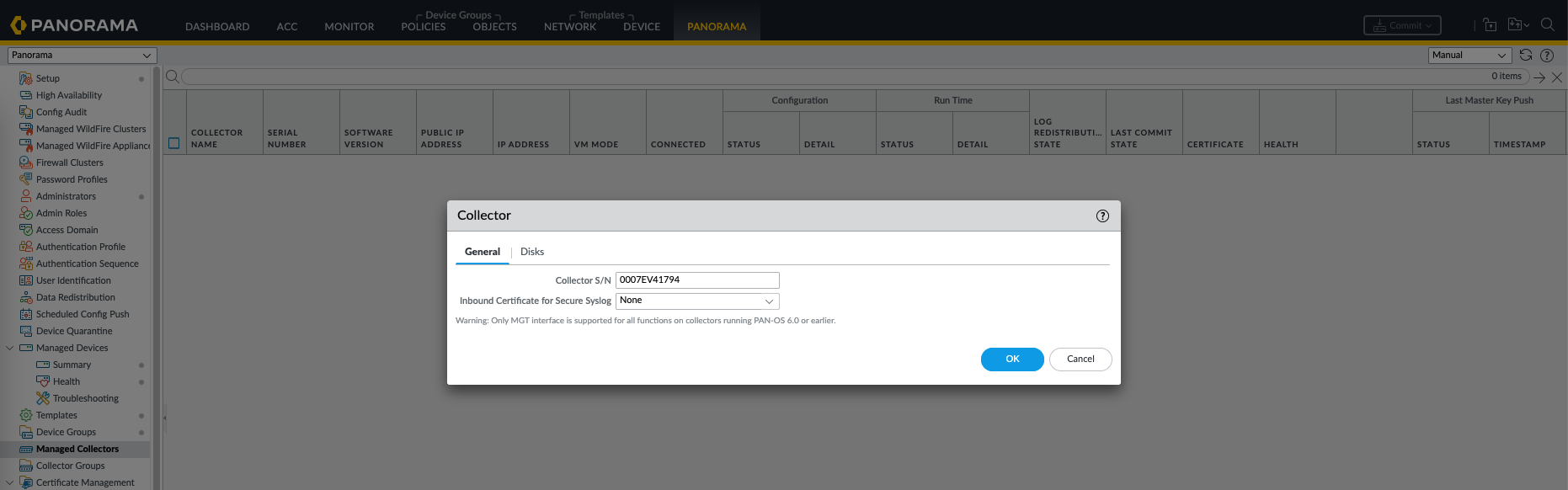Screen dimensions: 1568x490
Task: Open the MONITOR tab
Action: click(x=349, y=27)
